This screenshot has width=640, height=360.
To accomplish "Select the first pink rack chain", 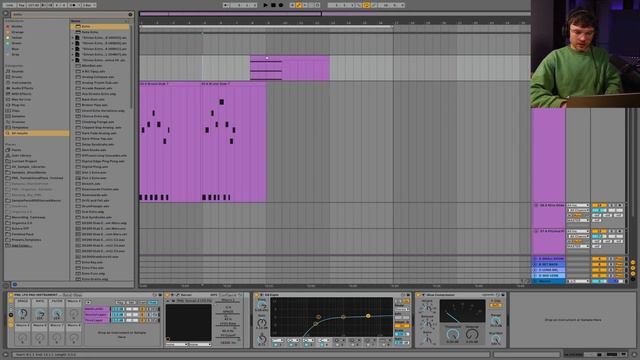I will (x=96, y=309).
